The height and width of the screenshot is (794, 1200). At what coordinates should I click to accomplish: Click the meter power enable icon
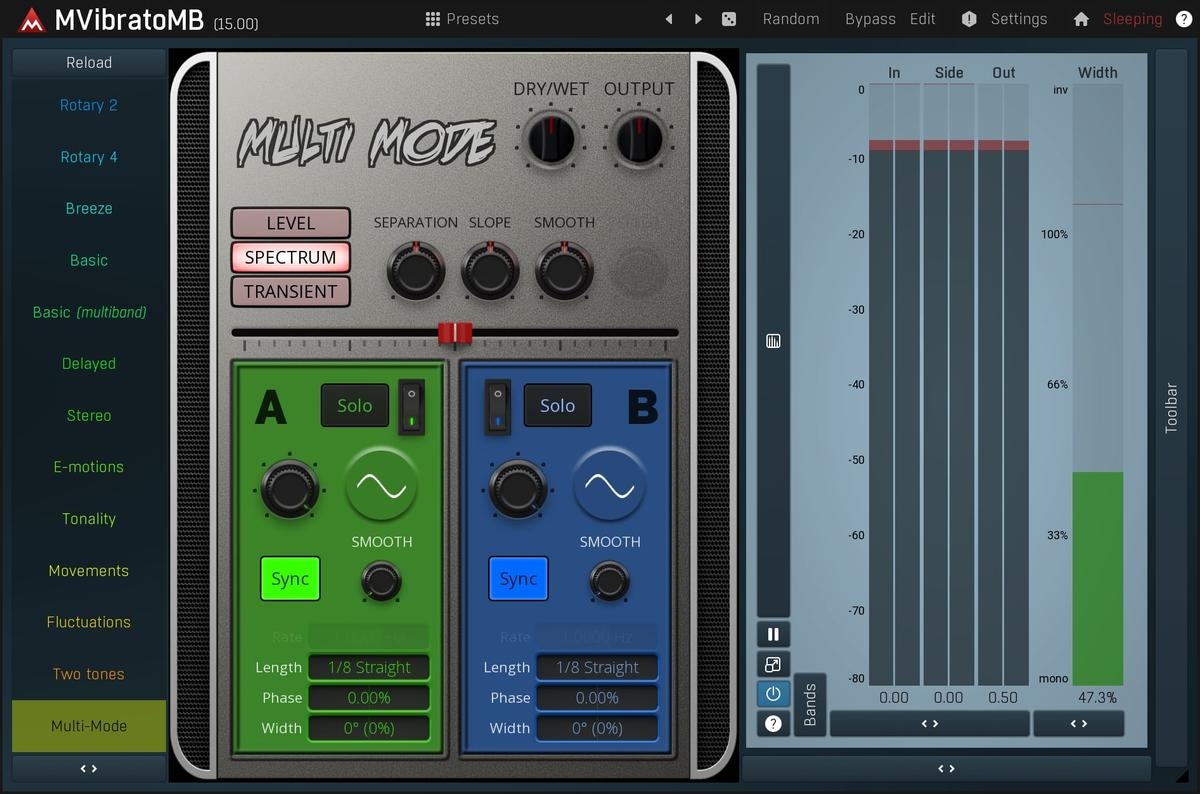click(x=773, y=694)
